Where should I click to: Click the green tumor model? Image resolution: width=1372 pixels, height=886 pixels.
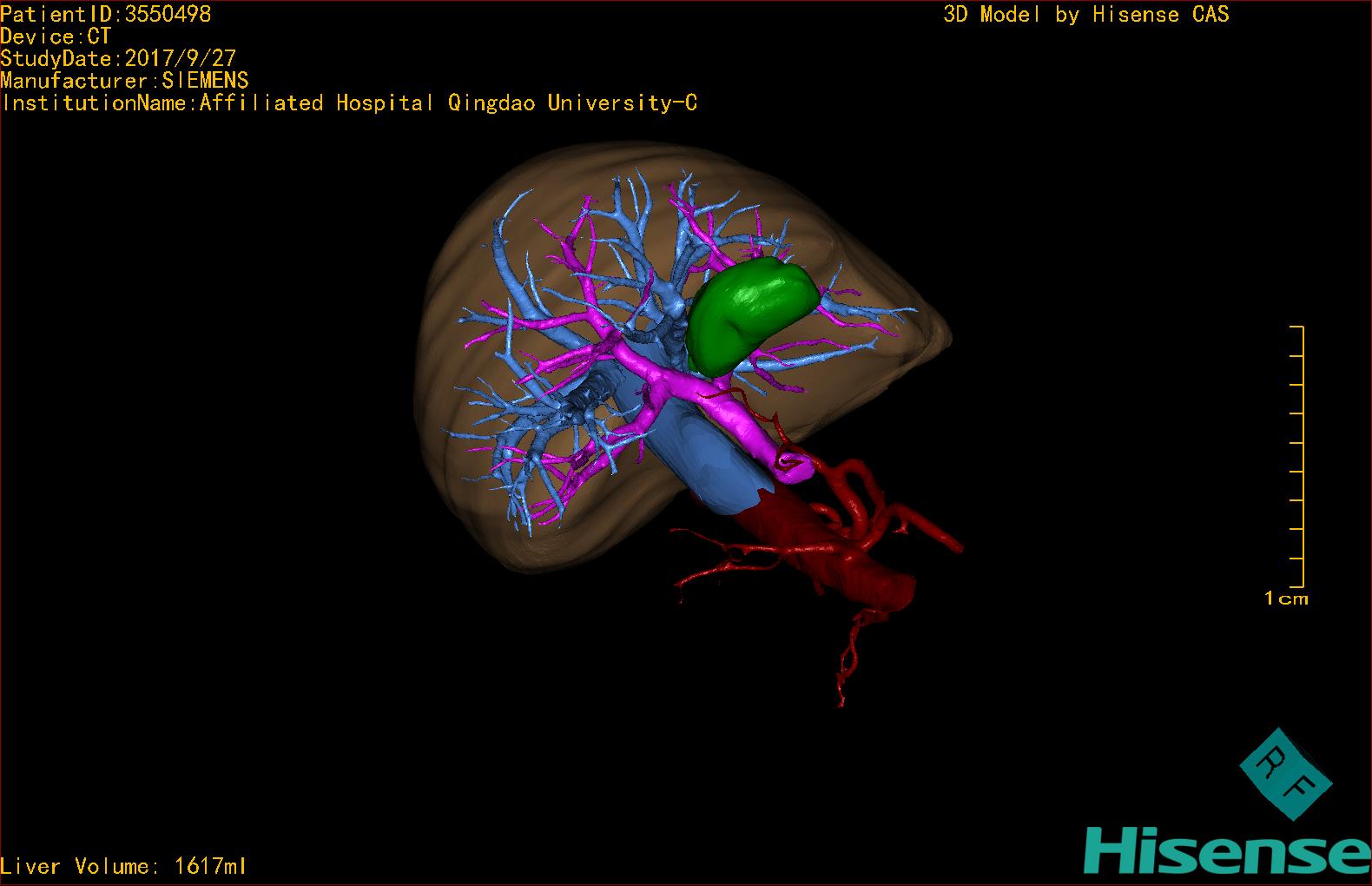pyautogui.click(x=751, y=317)
